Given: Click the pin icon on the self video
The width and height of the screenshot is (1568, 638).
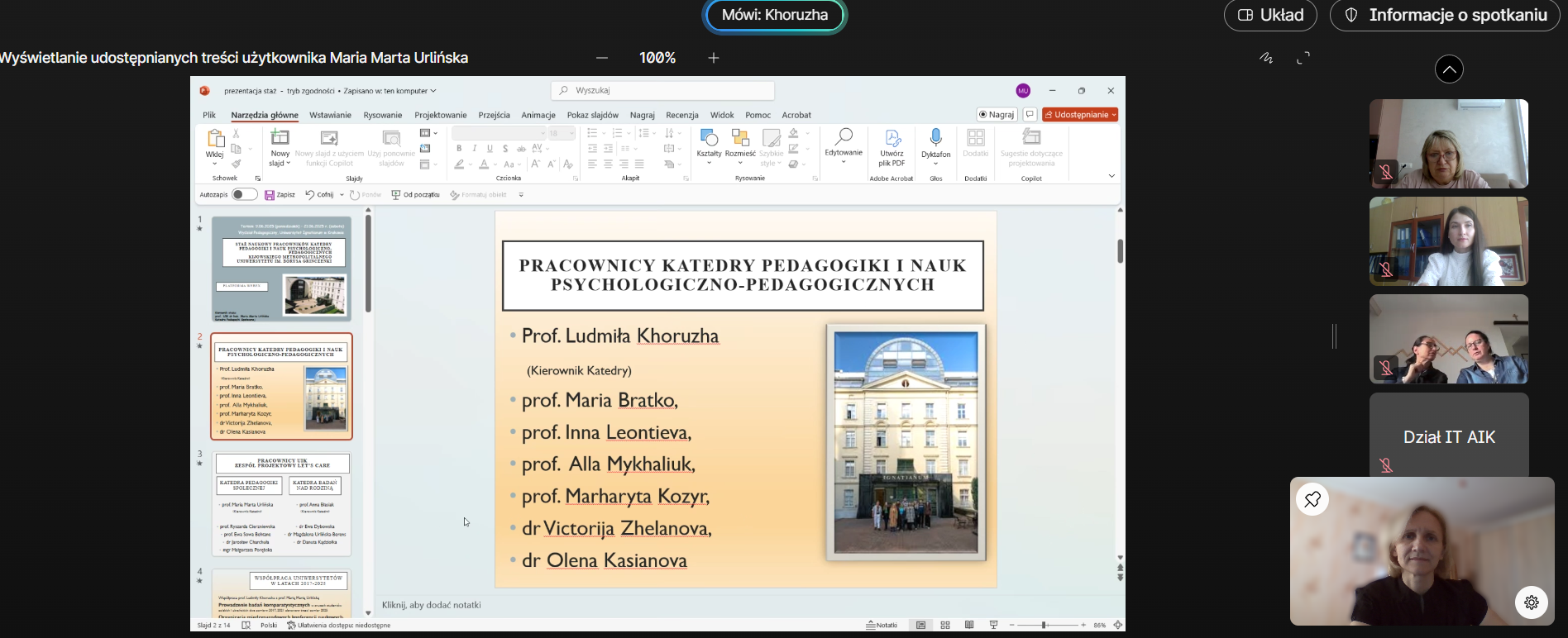Looking at the screenshot, I should pyautogui.click(x=1312, y=499).
